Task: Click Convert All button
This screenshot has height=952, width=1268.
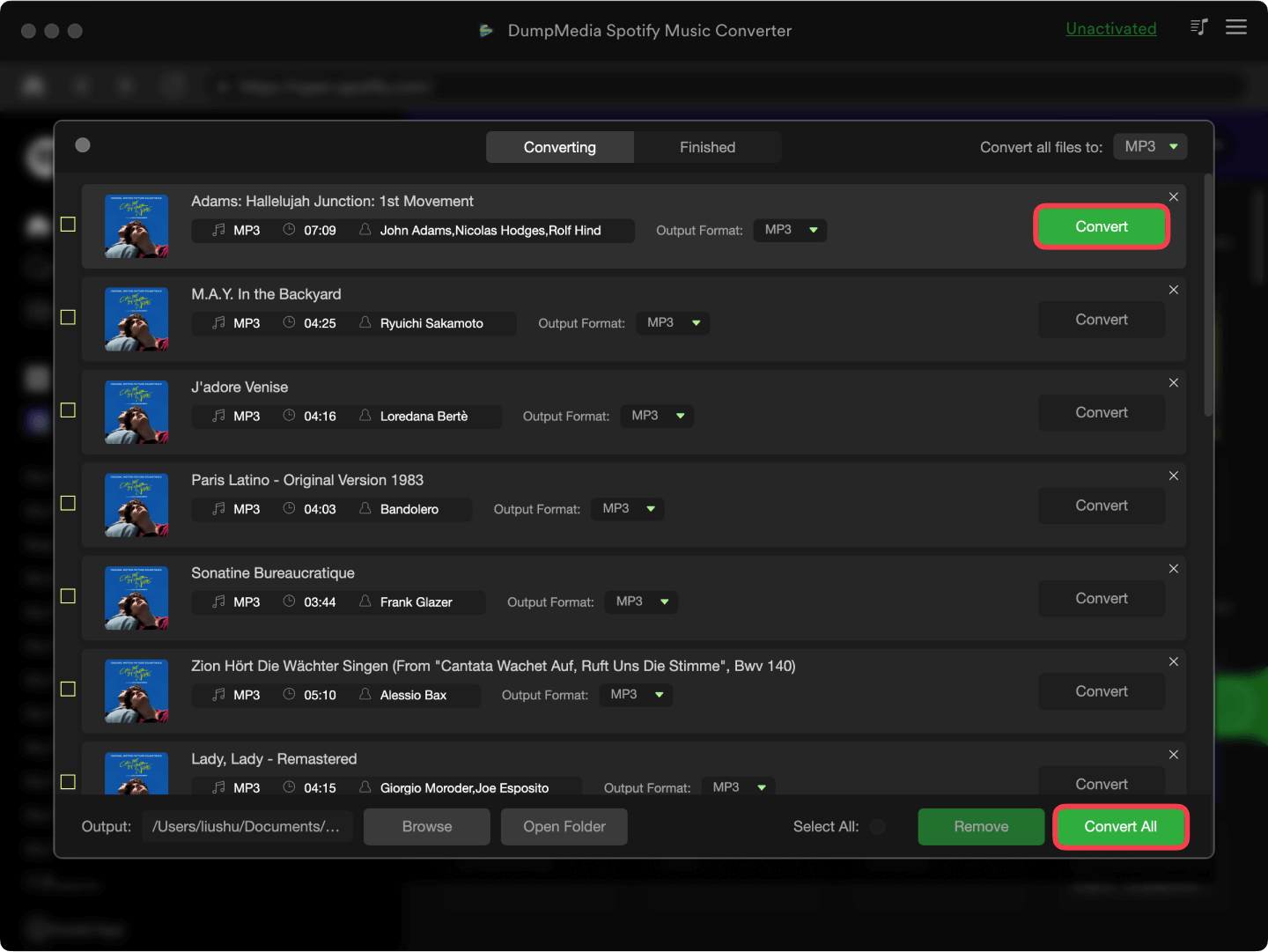Action: click(x=1121, y=826)
